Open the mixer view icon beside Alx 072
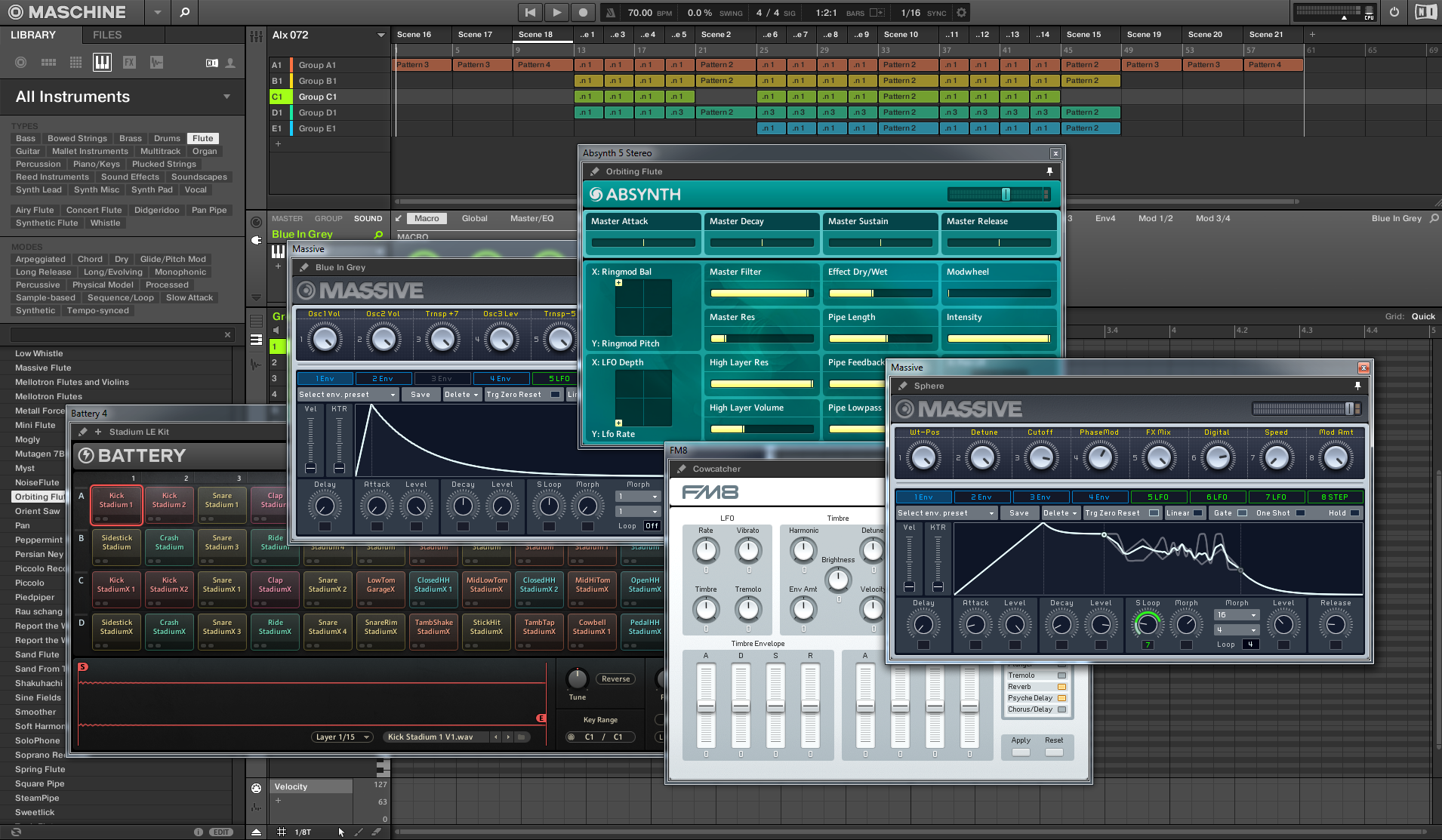The height and width of the screenshot is (840, 1442). tap(257, 35)
